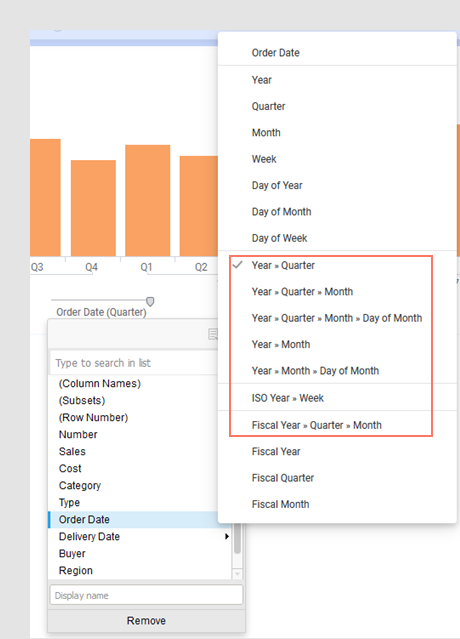The image size is (460, 639).
Task: Click the scrollbar down arrow in column list
Action: point(237,574)
